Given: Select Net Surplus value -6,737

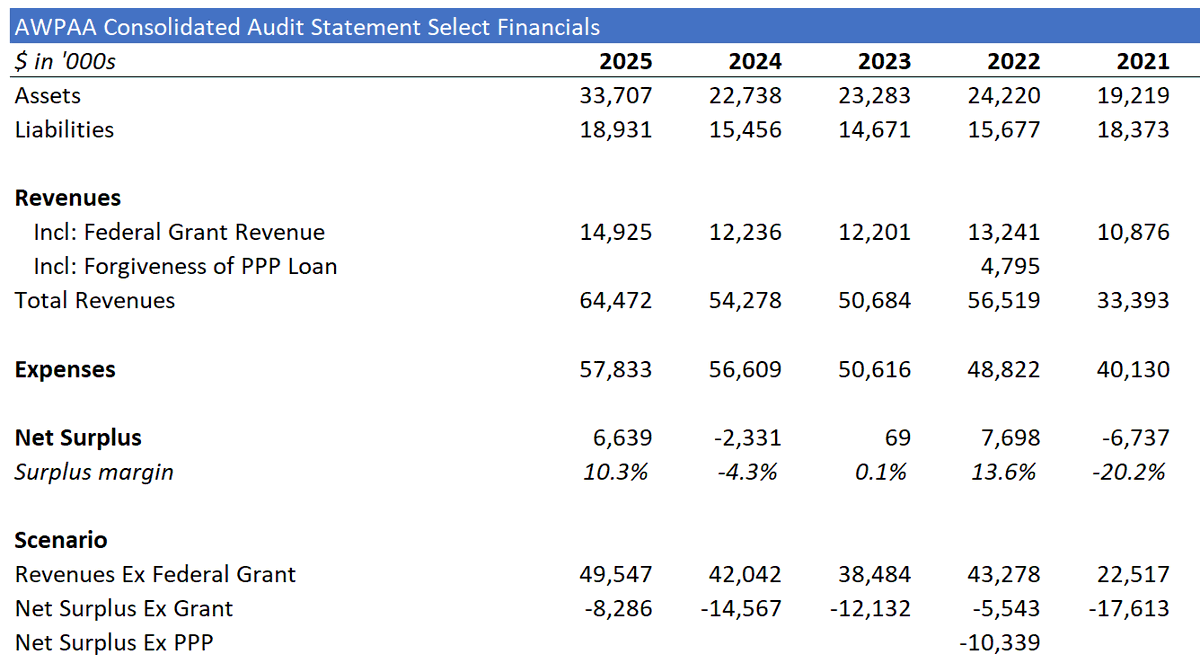Looking at the screenshot, I should click(x=1138, y=438).
